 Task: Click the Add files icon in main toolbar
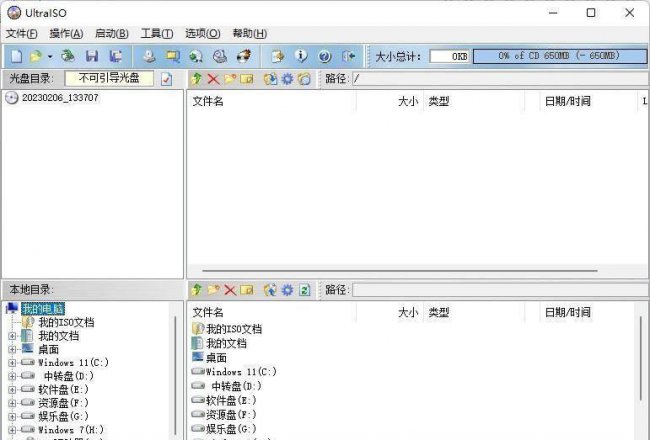tap(277, 56)
